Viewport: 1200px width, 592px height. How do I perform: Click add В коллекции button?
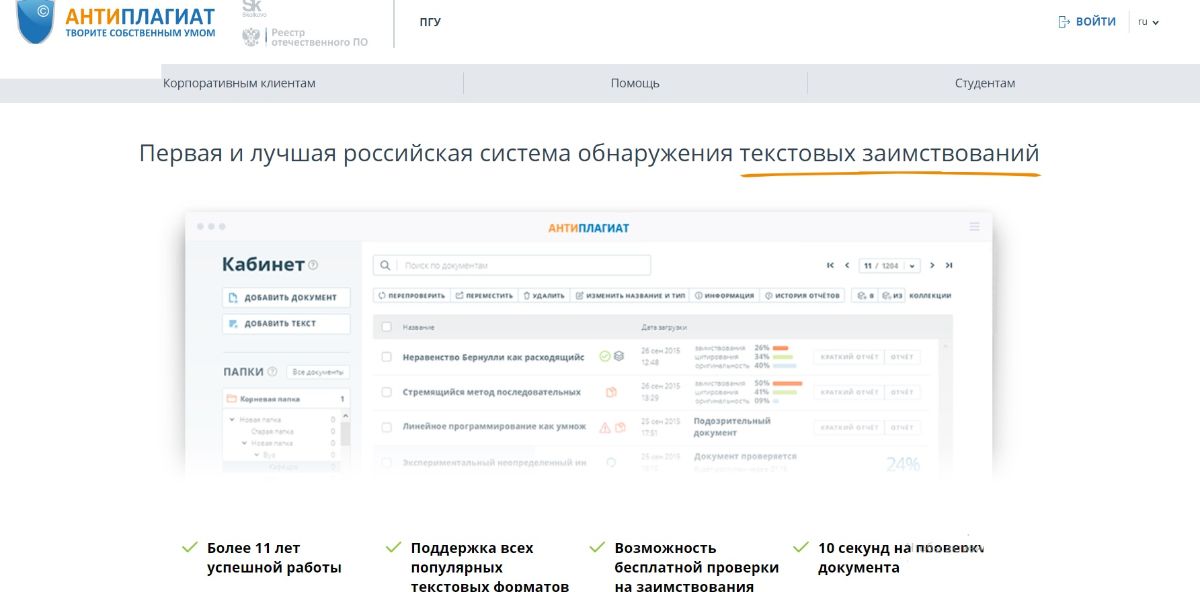[866, 295]
